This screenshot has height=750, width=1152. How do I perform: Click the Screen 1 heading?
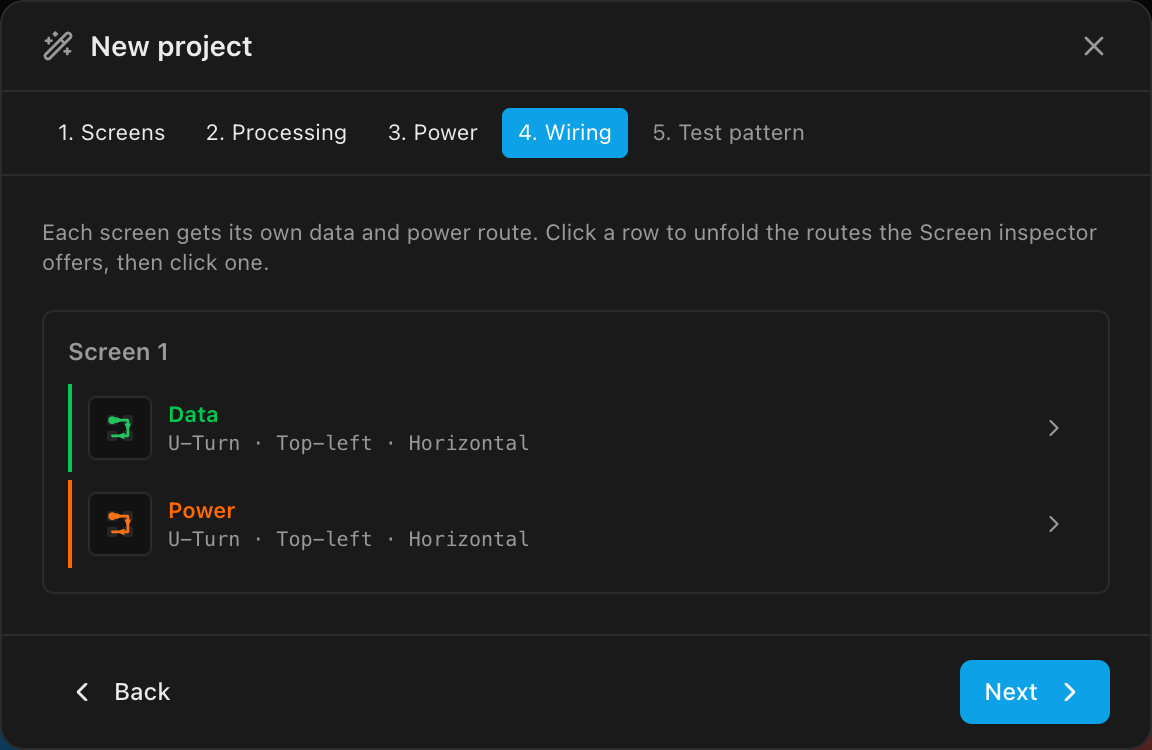[x=118, y=352]
